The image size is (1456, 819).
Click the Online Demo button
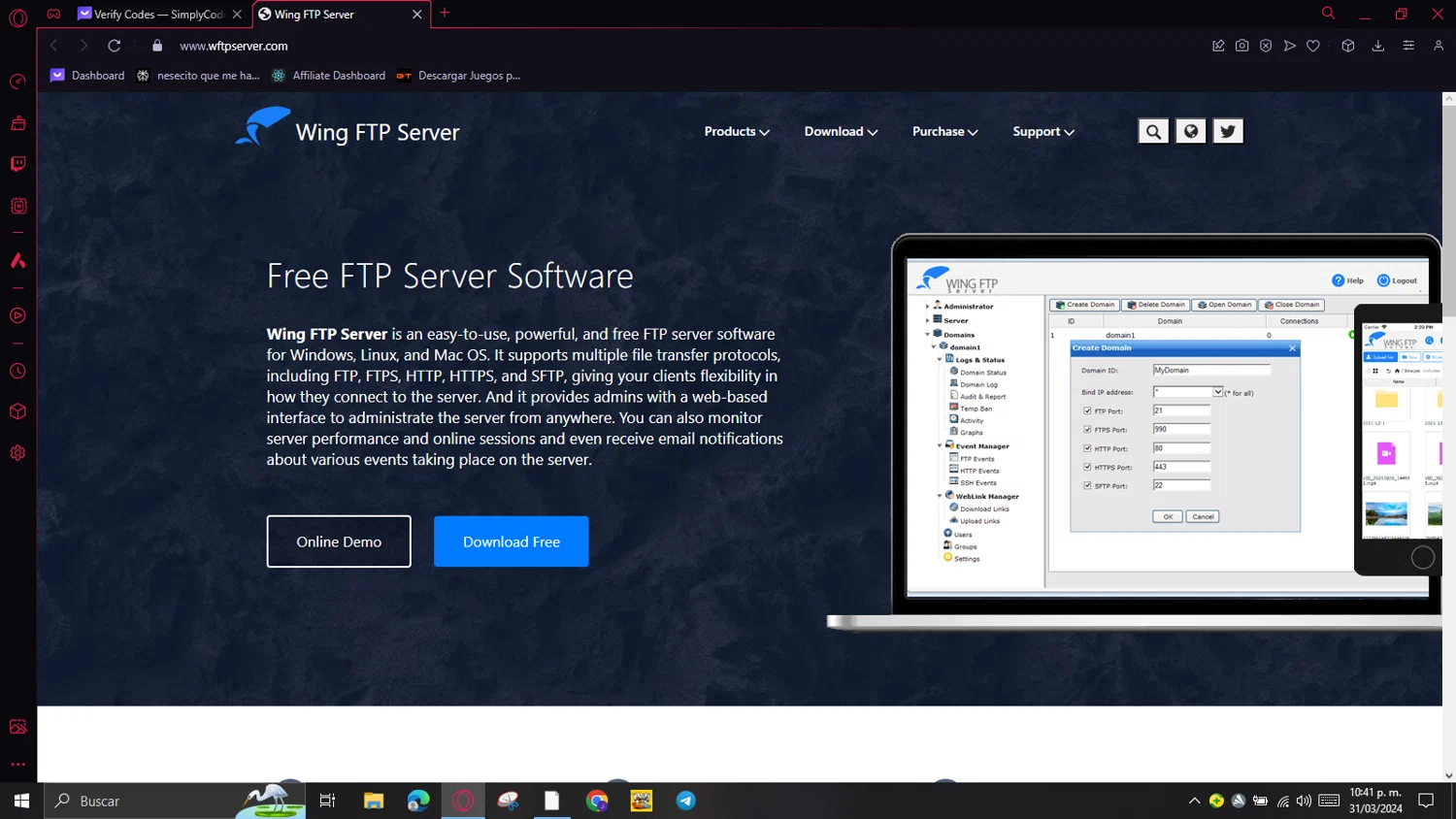coord(339,541)
